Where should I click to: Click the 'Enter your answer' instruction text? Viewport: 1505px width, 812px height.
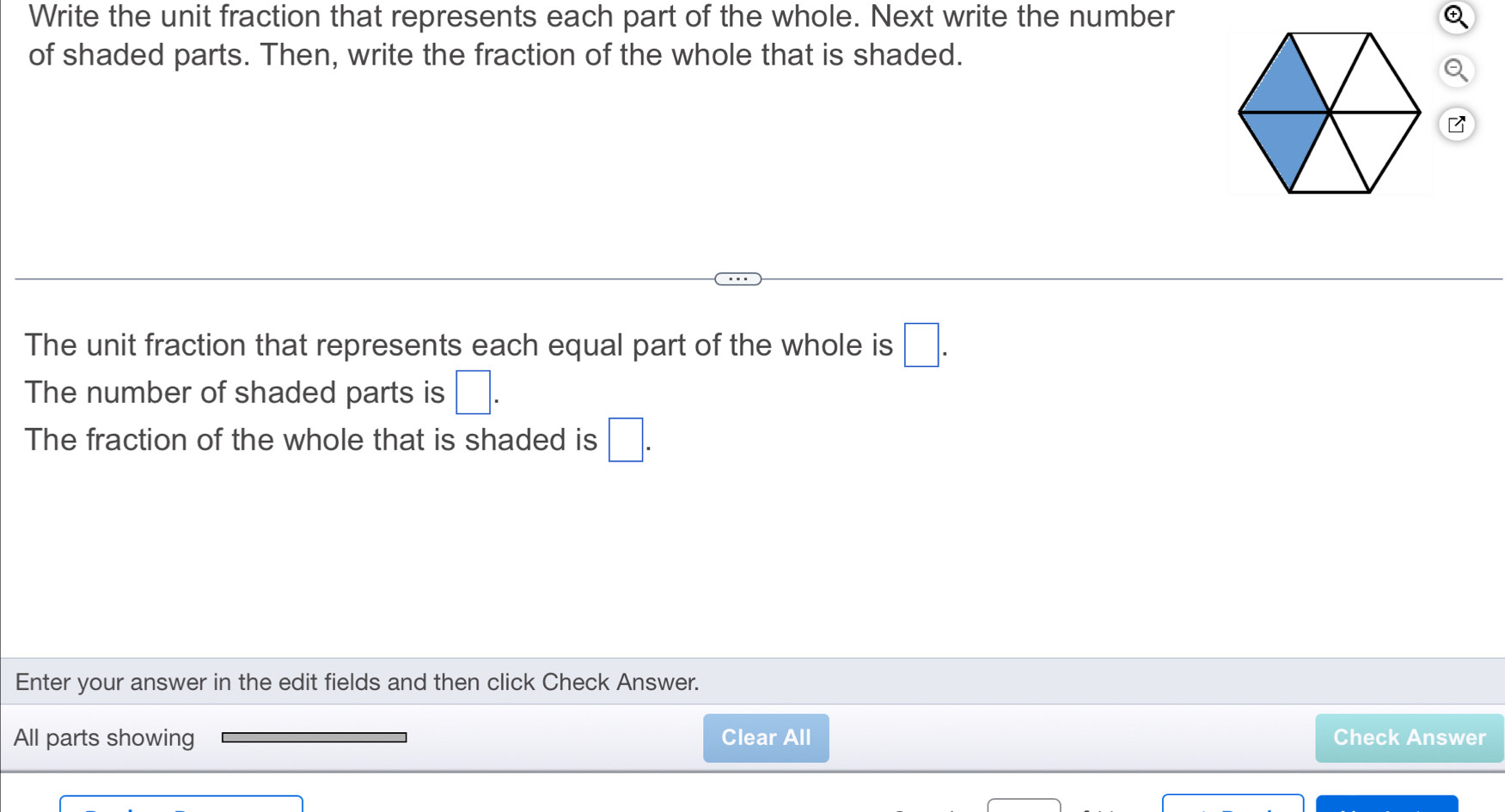point(358,682)
